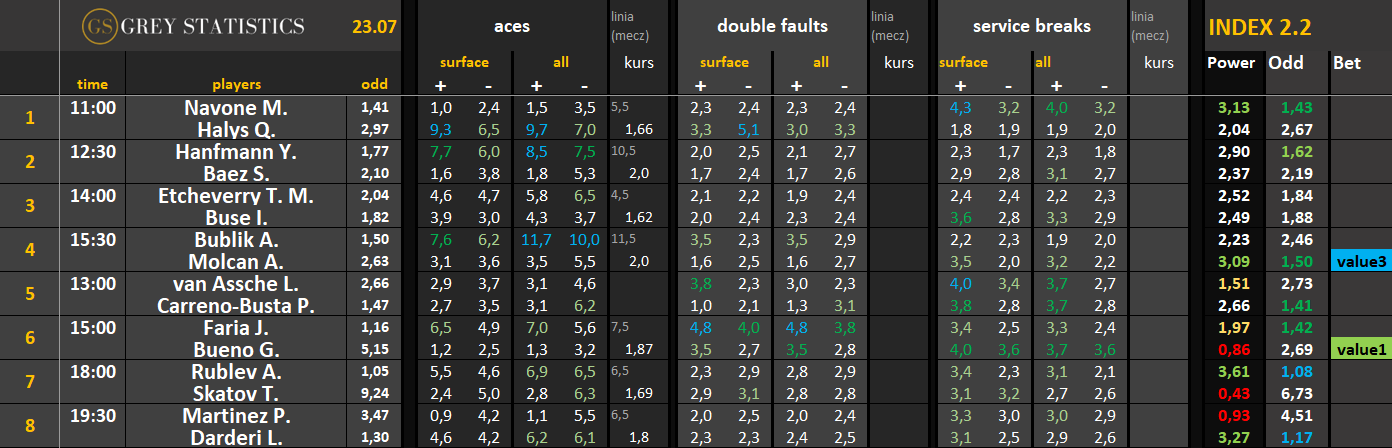Click Rublev's index odd 1,08
1392x448 pixels.
[x=1295, y=371]
